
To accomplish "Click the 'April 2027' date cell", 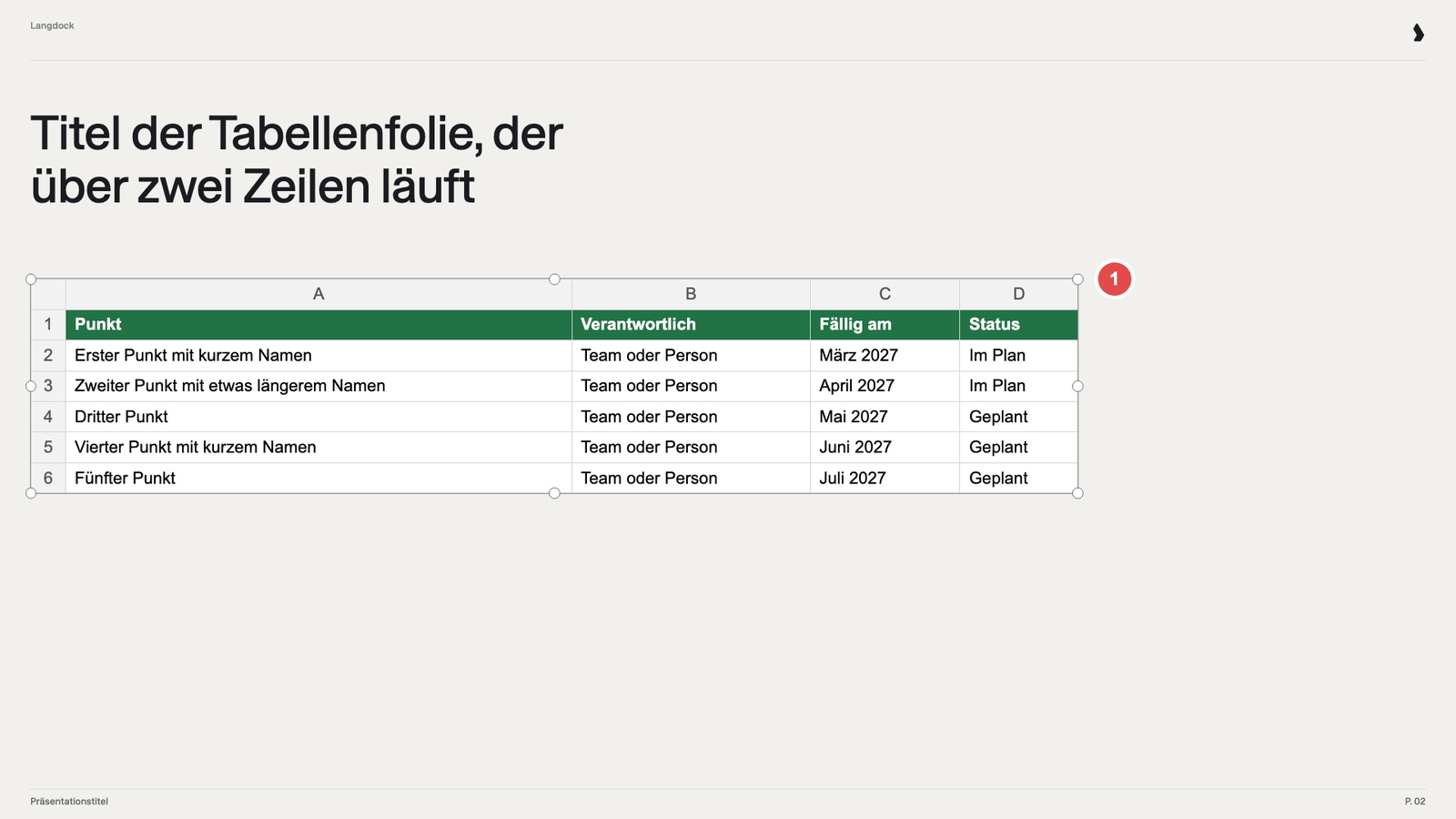I will (885, 386).
